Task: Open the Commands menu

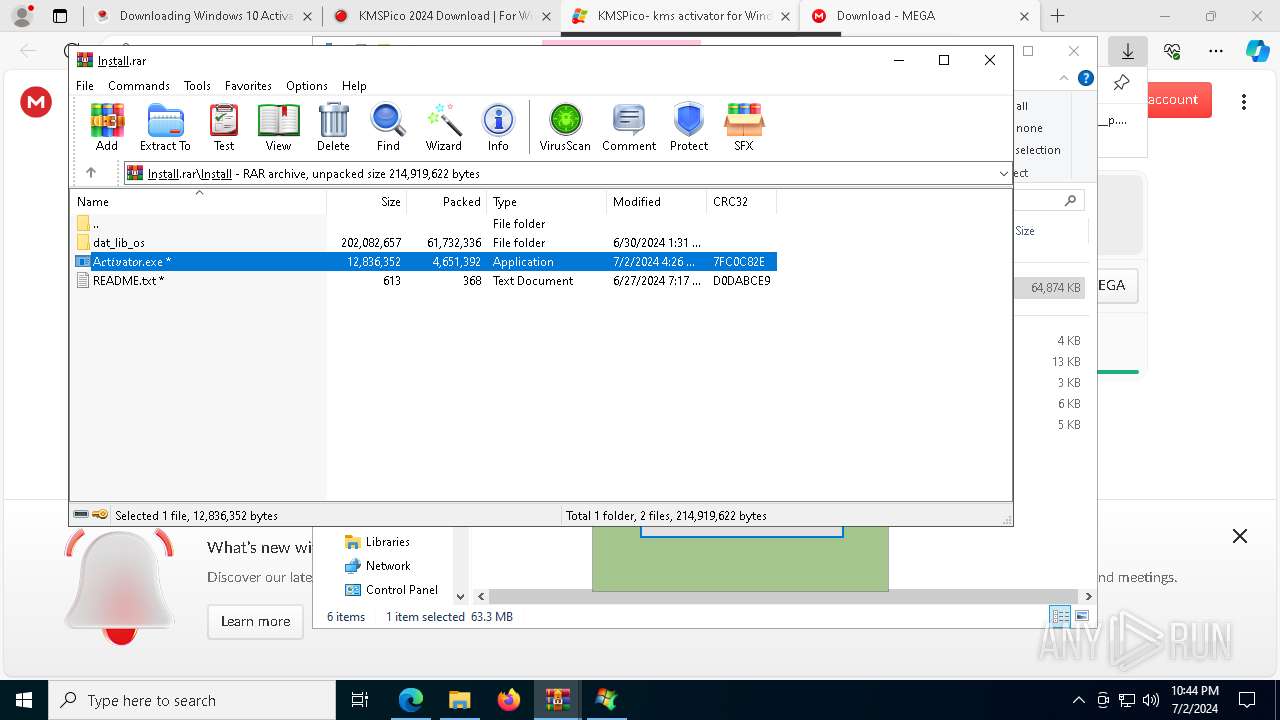Action: coord(139,86)
